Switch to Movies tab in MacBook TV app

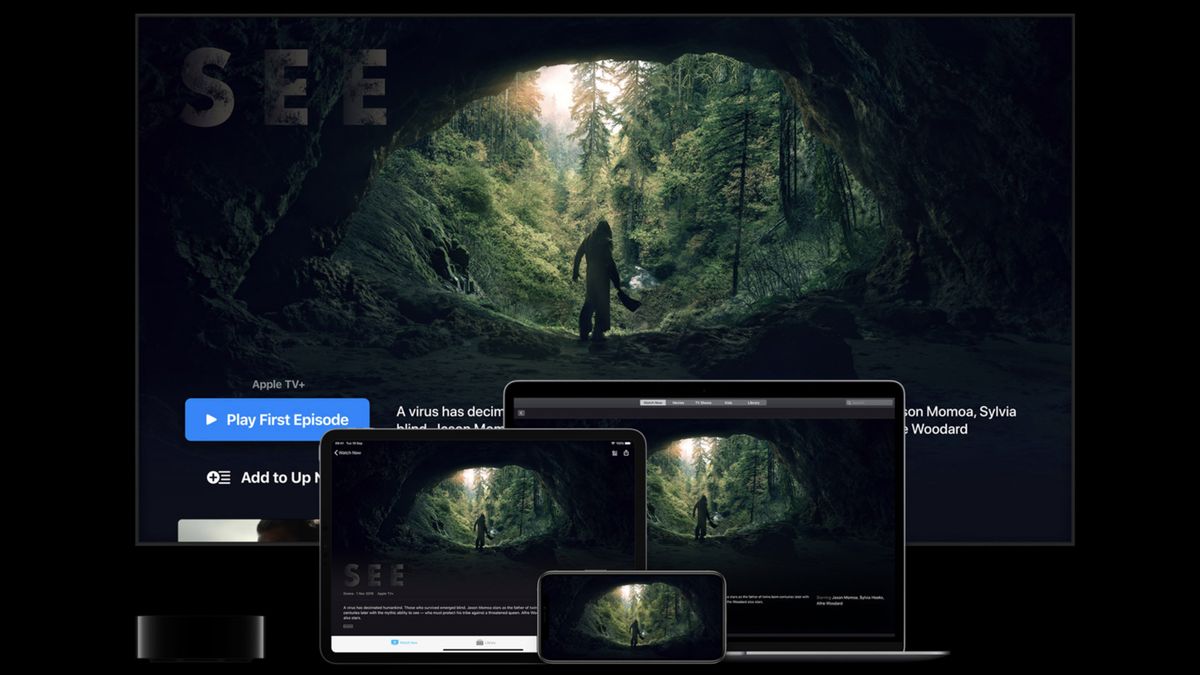(x=678, y=403)
